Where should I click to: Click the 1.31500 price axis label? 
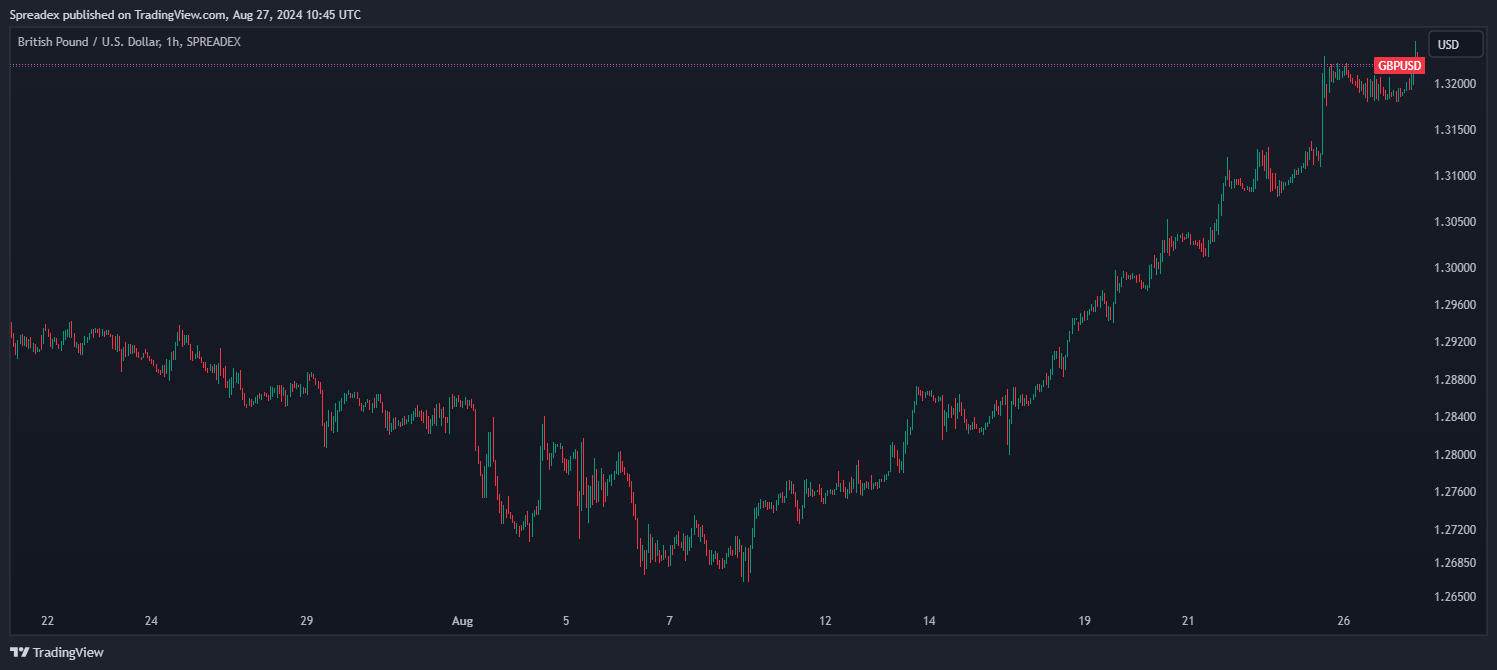[x=1453, y=130]
